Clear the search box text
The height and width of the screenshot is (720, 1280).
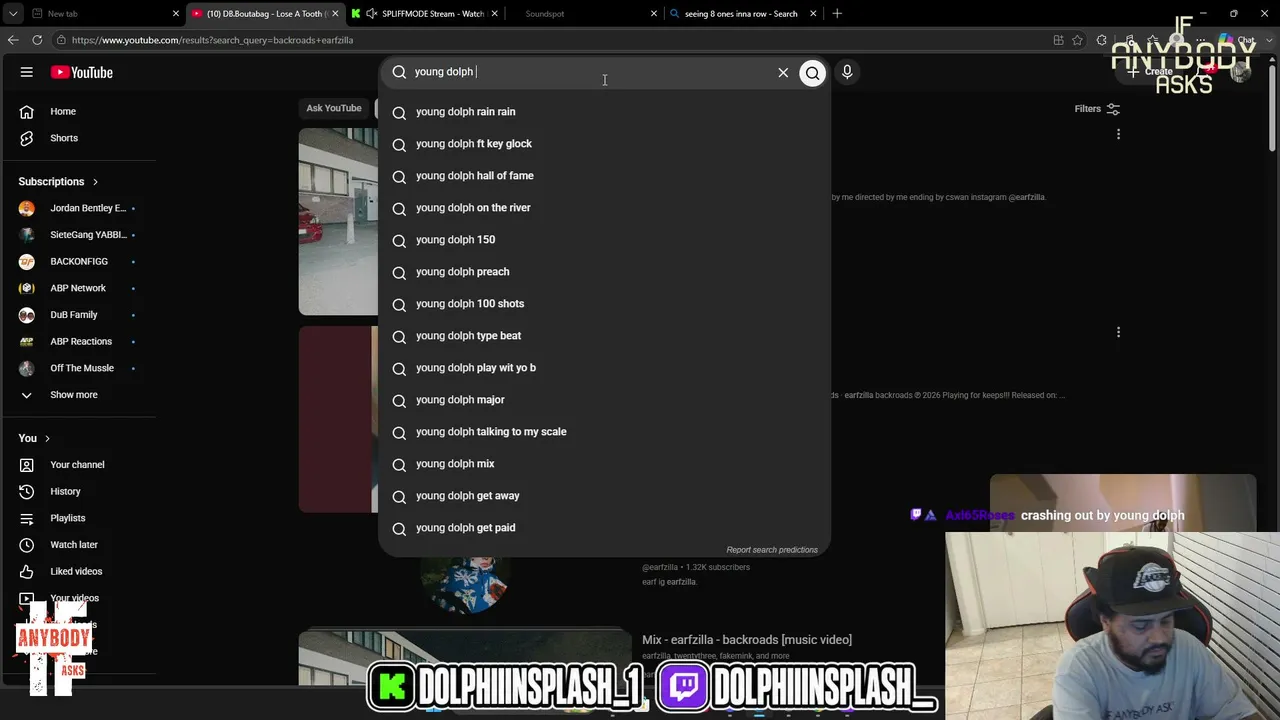coord(783,72)
